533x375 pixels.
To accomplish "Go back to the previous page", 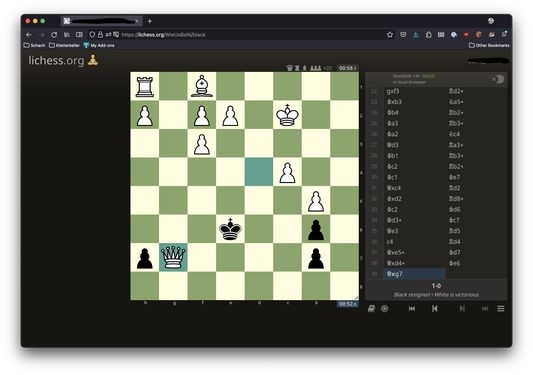I will [29, 34].
